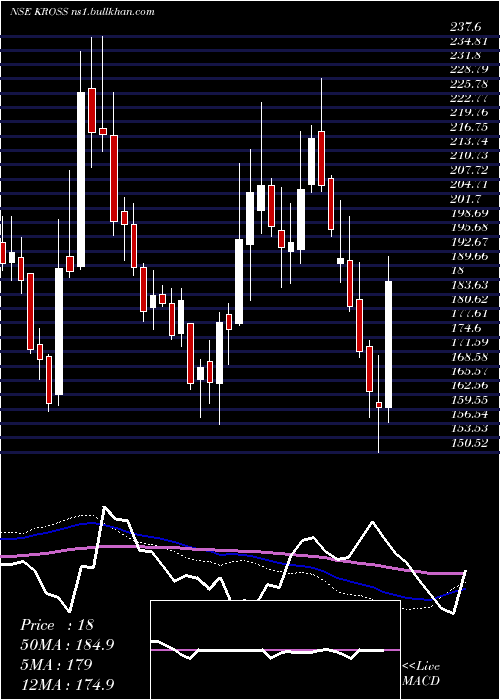The width and height of the screenshot is (500, 700).
Task: Click the 222.77 price axis label
Action: (469, 99)
